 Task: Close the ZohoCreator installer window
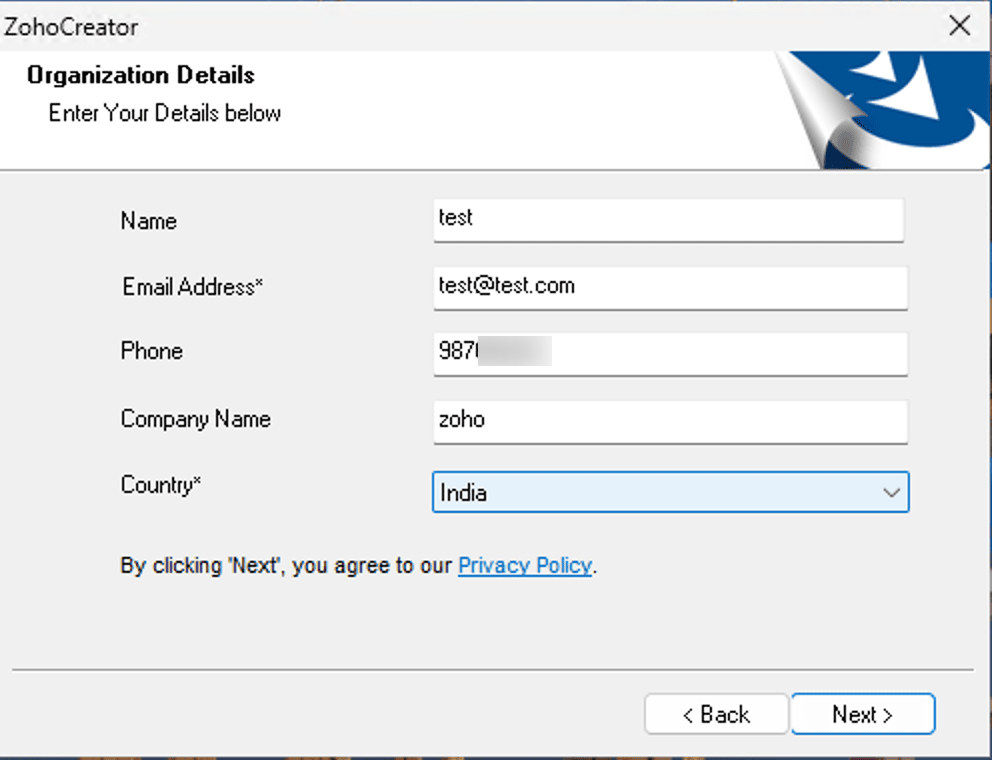959,26
